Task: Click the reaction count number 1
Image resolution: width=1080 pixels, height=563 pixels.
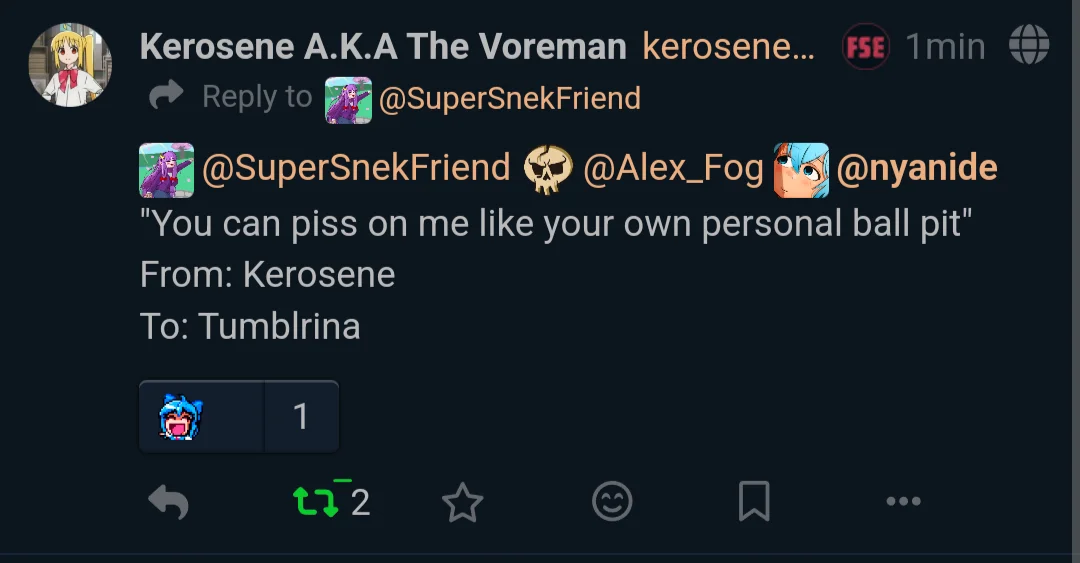Action: [301, 416]
